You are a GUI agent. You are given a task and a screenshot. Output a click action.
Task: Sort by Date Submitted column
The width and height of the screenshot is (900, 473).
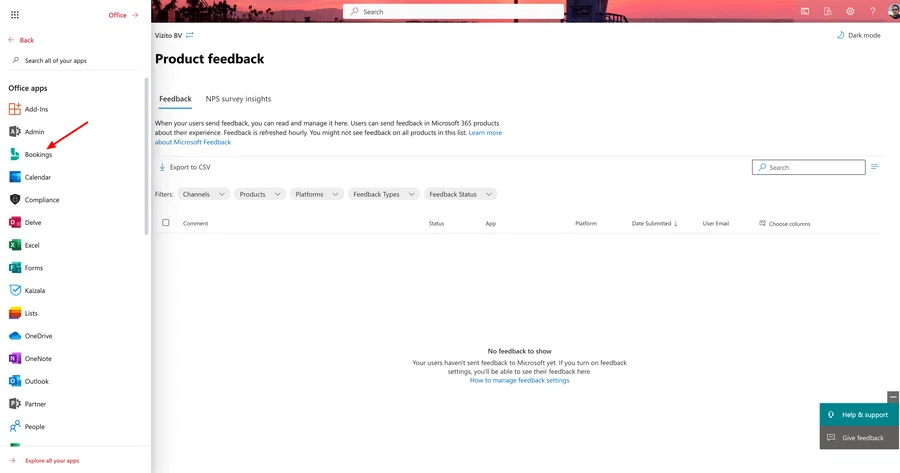[654, 223]
